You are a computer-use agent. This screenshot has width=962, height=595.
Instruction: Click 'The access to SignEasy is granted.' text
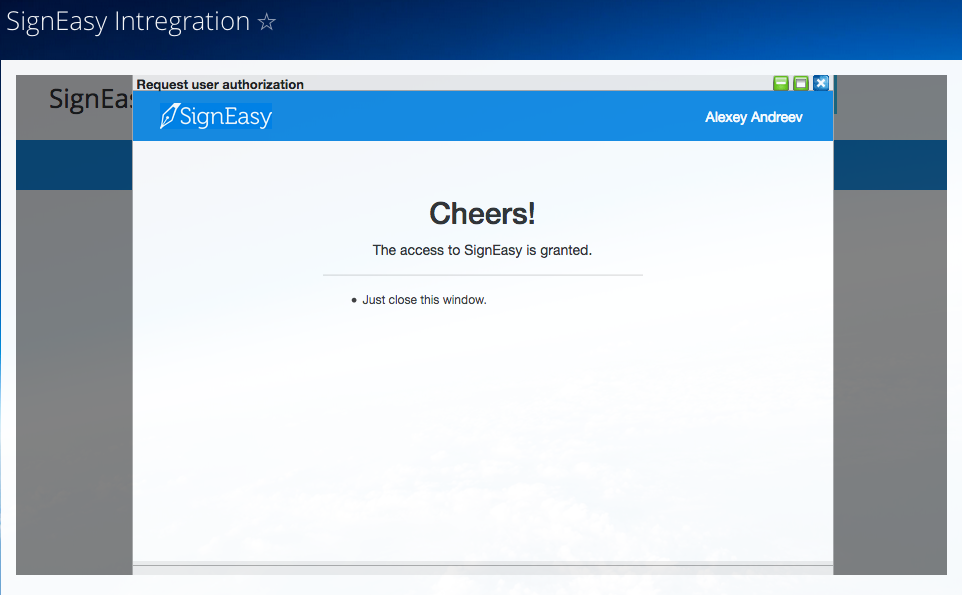coord(482,250)
